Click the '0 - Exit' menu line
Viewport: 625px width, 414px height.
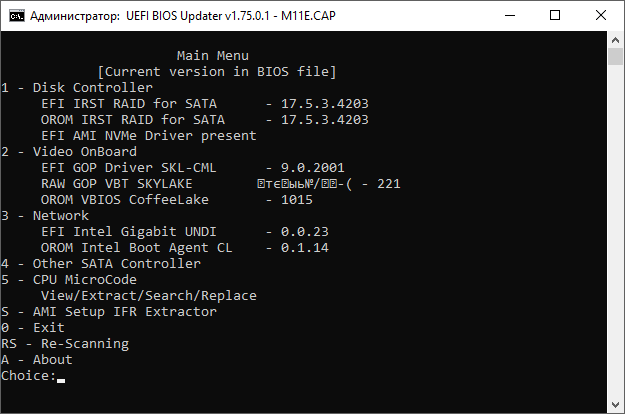tap(33, 328)
